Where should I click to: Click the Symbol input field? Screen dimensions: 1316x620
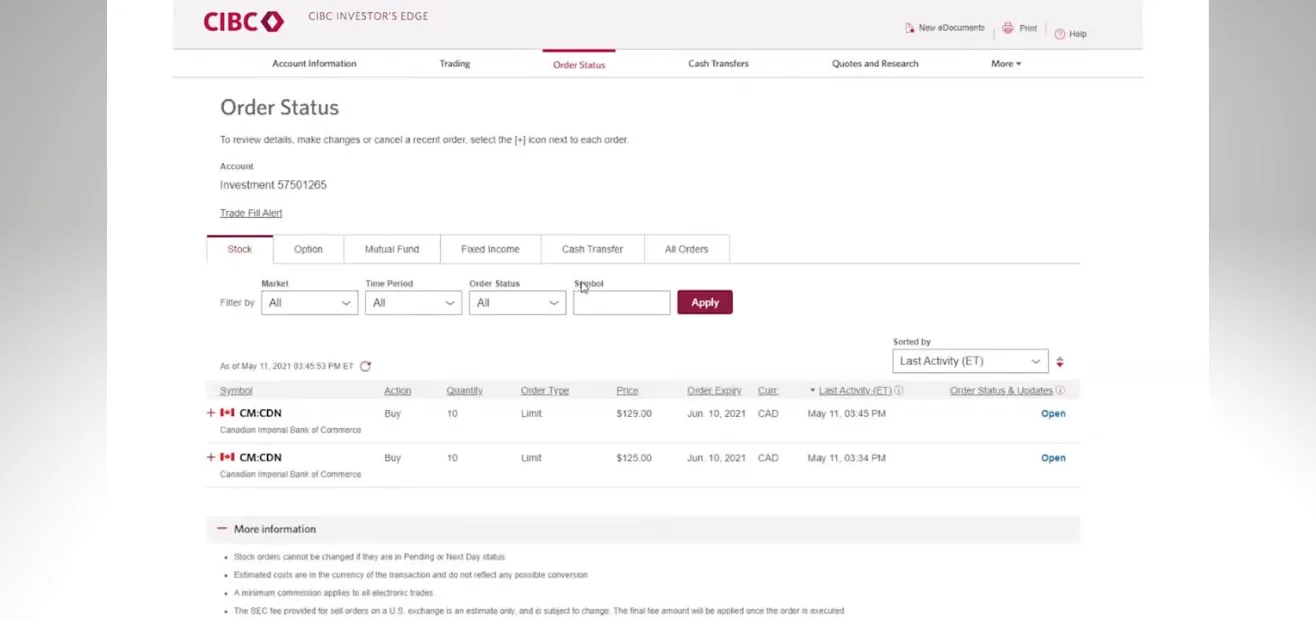[621, 303]
